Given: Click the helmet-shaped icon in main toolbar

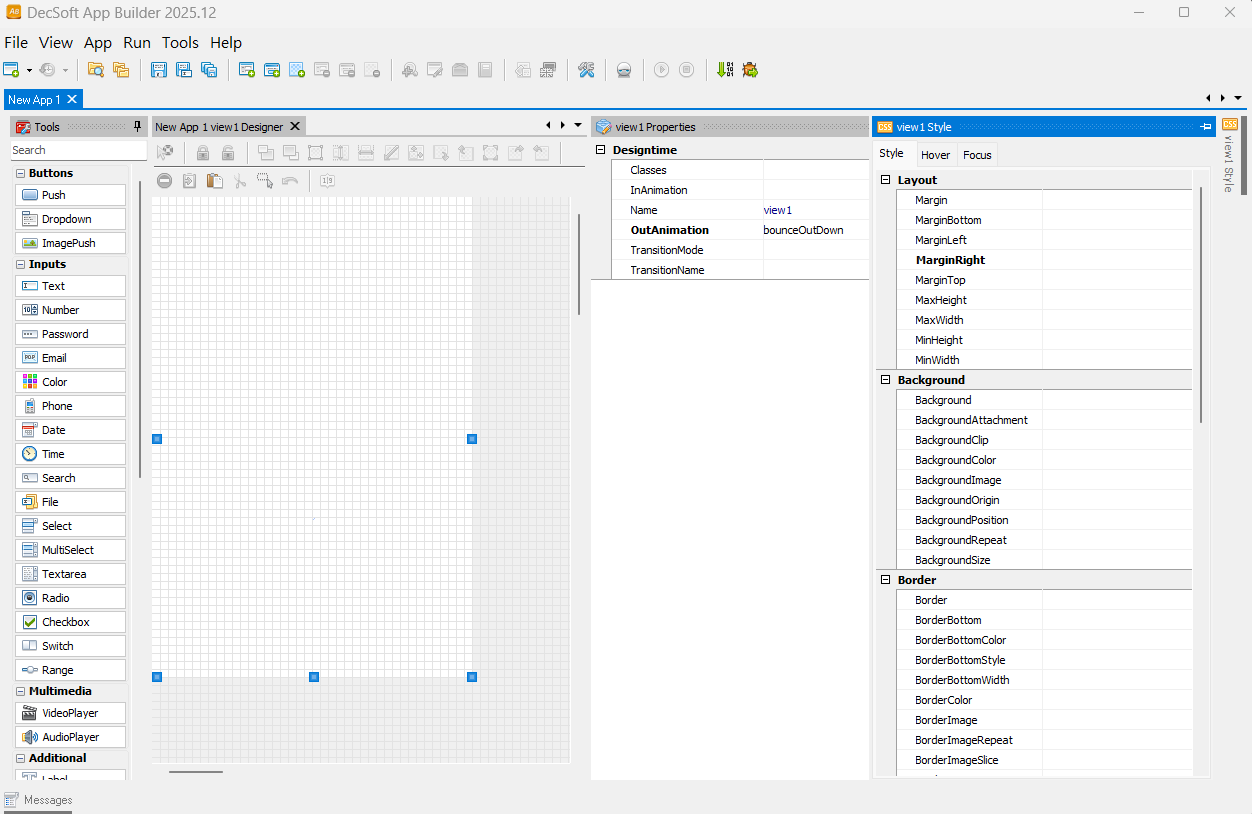Looking at the screenshot, I should [623, 70].
